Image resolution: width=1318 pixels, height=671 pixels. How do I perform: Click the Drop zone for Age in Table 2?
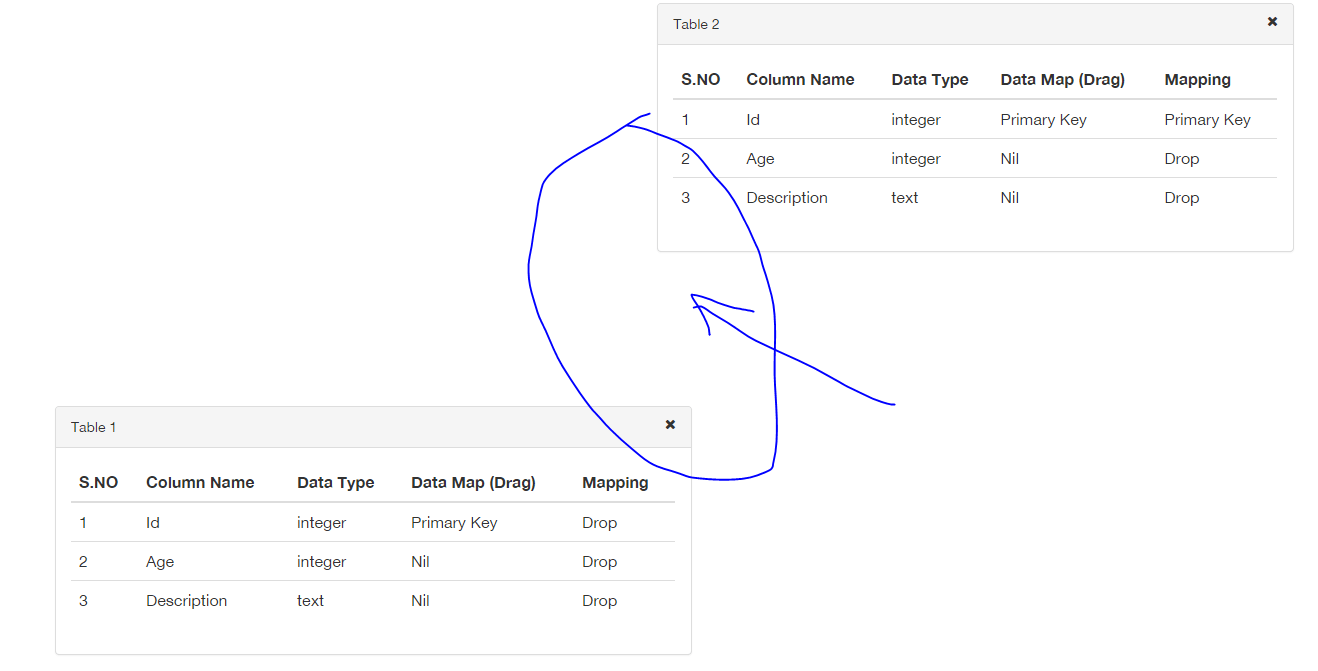[x=1181, y=158]
